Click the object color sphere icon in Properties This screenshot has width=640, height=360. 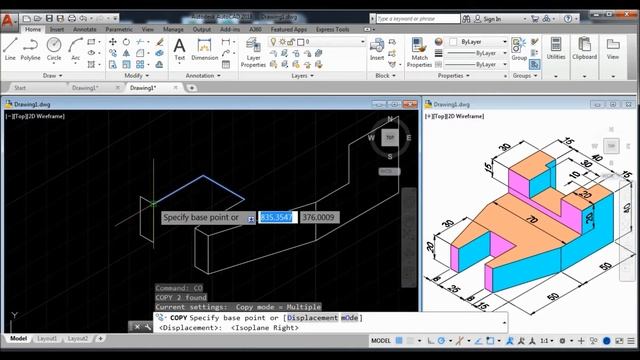coord(438,42)
